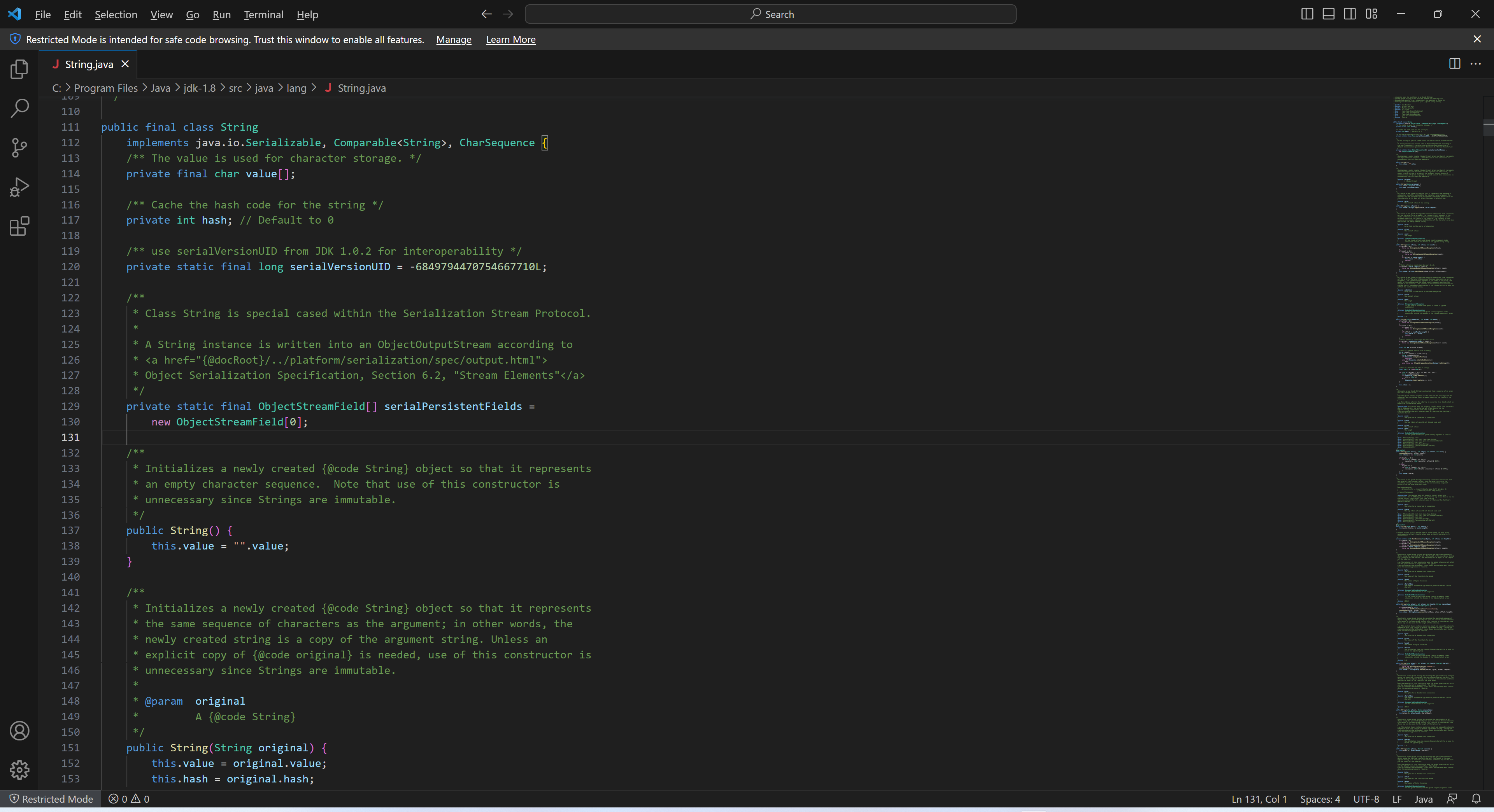The image size is (1494, 812).
Task: Change UTF-8 encoding setting
Action: (1366, 799)
